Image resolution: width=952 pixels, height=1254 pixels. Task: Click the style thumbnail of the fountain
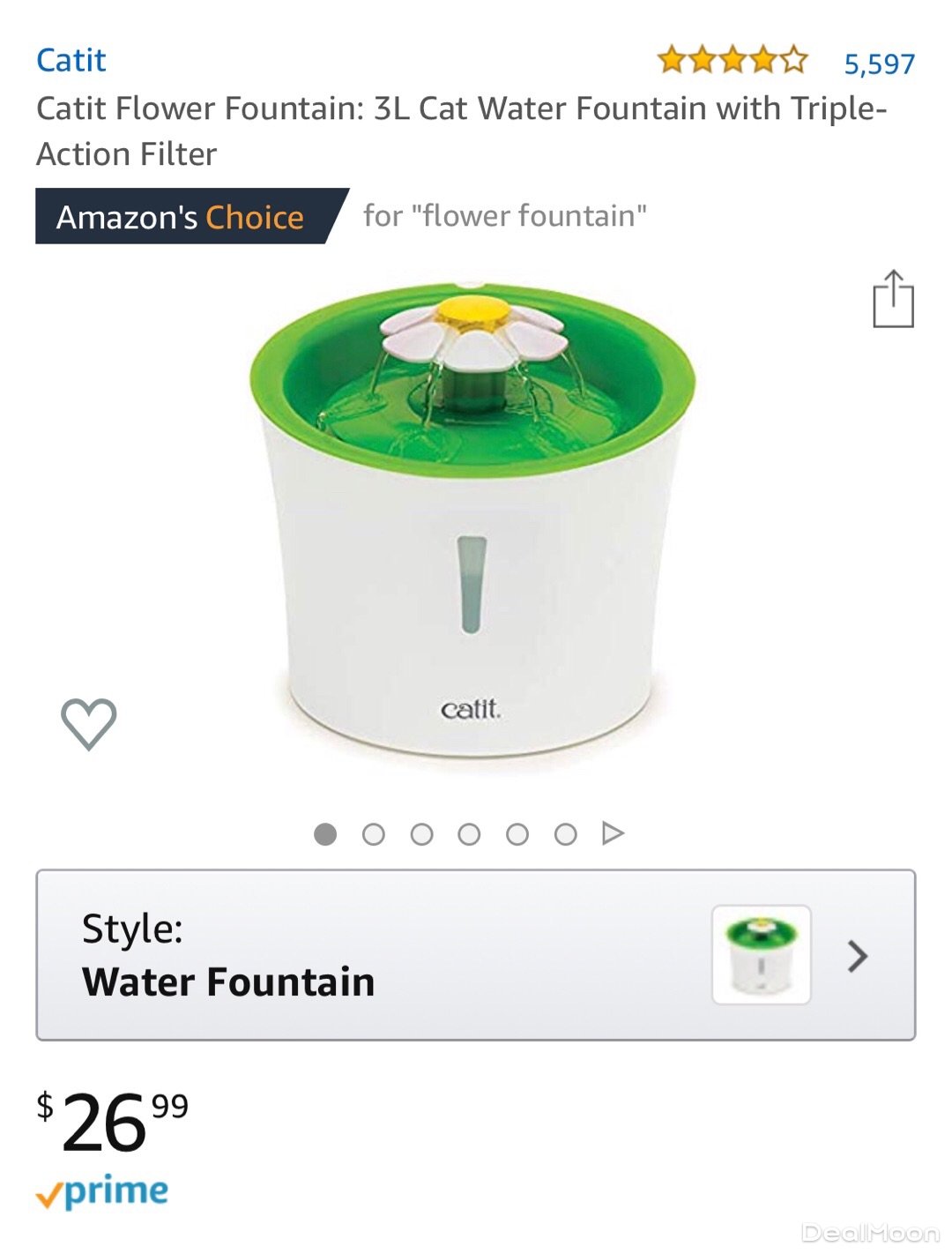[x=761, y=955]
